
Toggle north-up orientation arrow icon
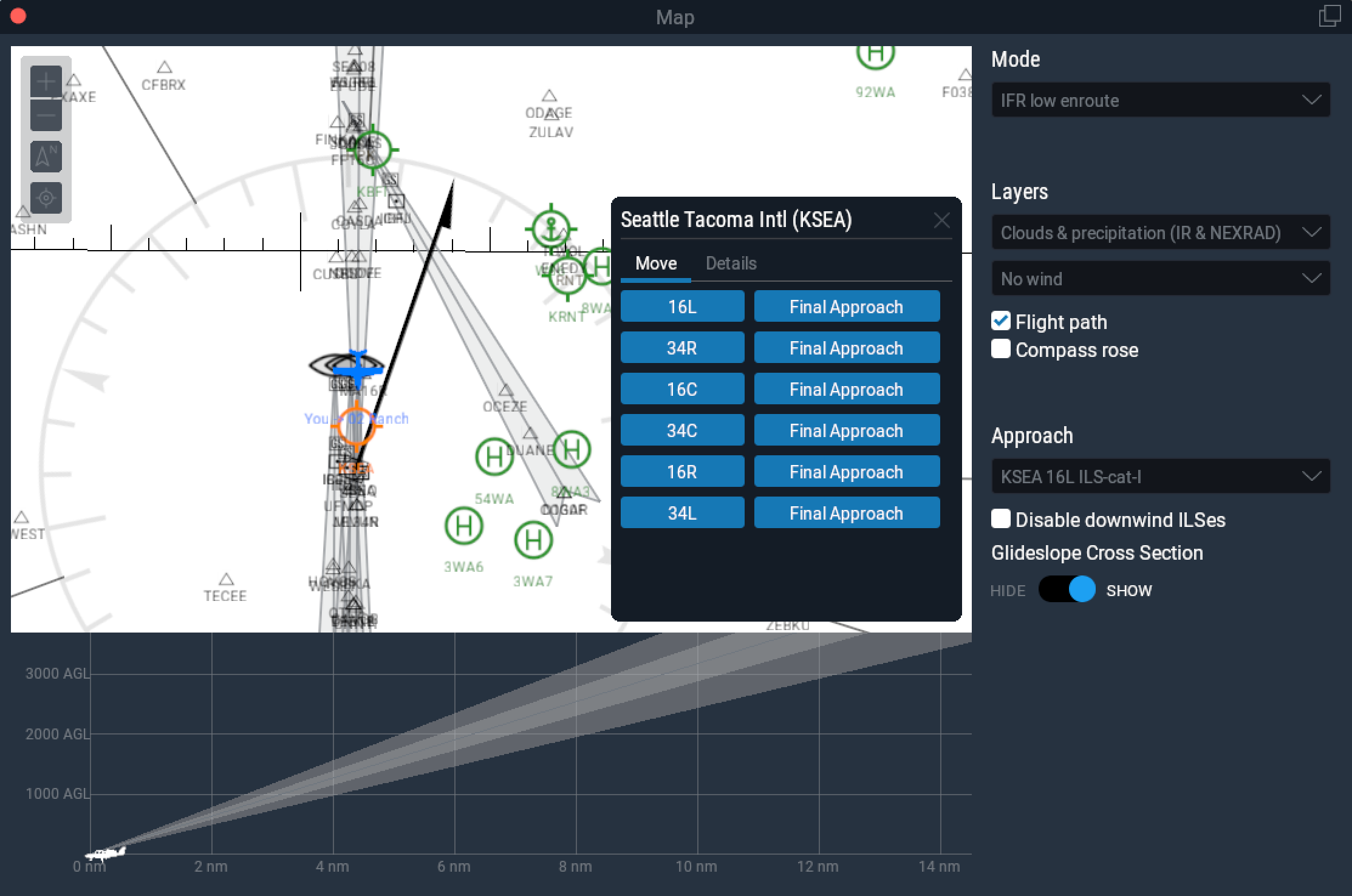pyautogui.click(x=46, y=156)
